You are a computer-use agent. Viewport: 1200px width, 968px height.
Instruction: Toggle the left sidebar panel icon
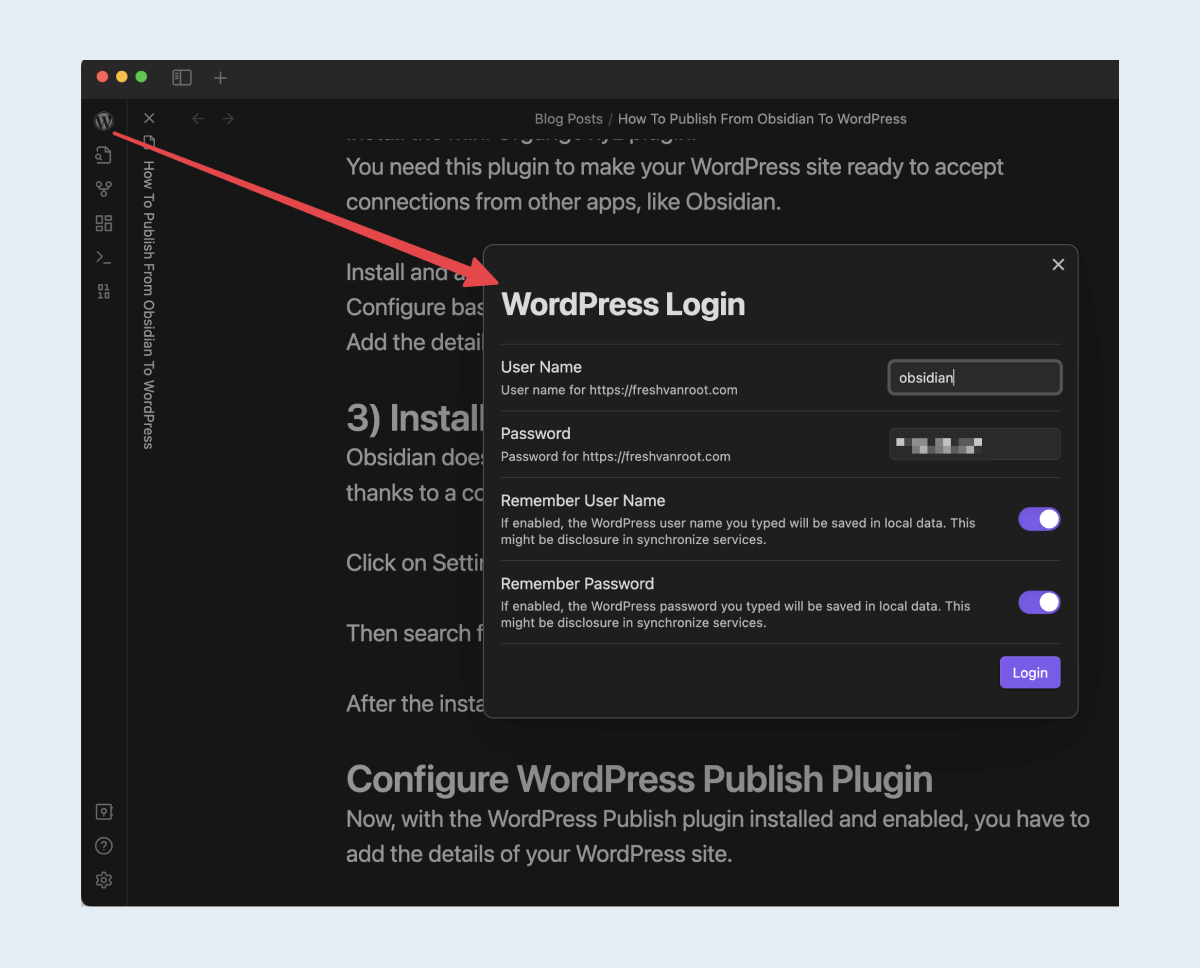[x=182, y=77]
